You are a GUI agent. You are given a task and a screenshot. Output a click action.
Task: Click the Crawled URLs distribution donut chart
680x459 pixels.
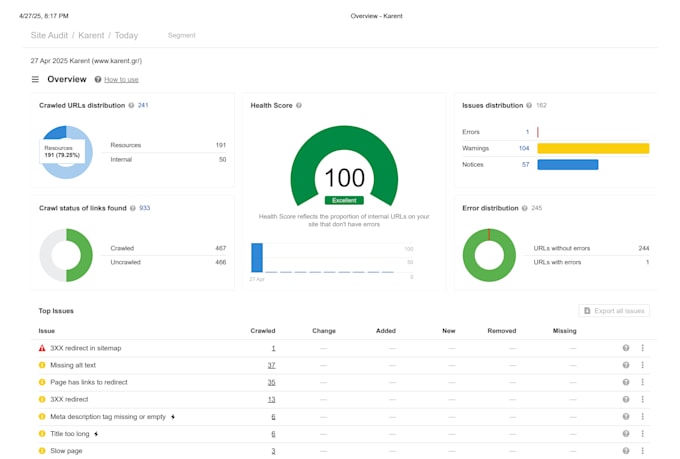pos(66,152)
